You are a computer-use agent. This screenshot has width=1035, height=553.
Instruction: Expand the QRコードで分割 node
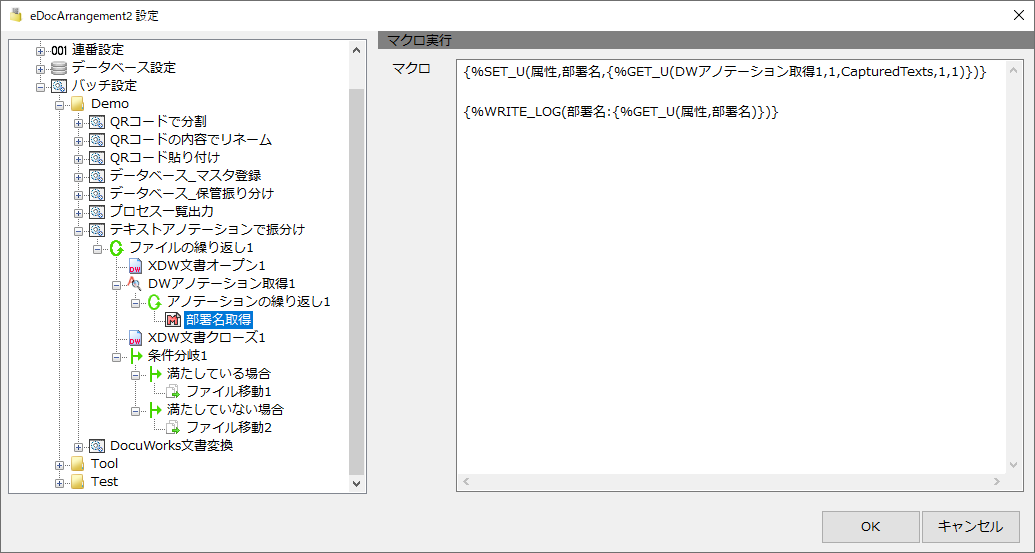(79, 123)
